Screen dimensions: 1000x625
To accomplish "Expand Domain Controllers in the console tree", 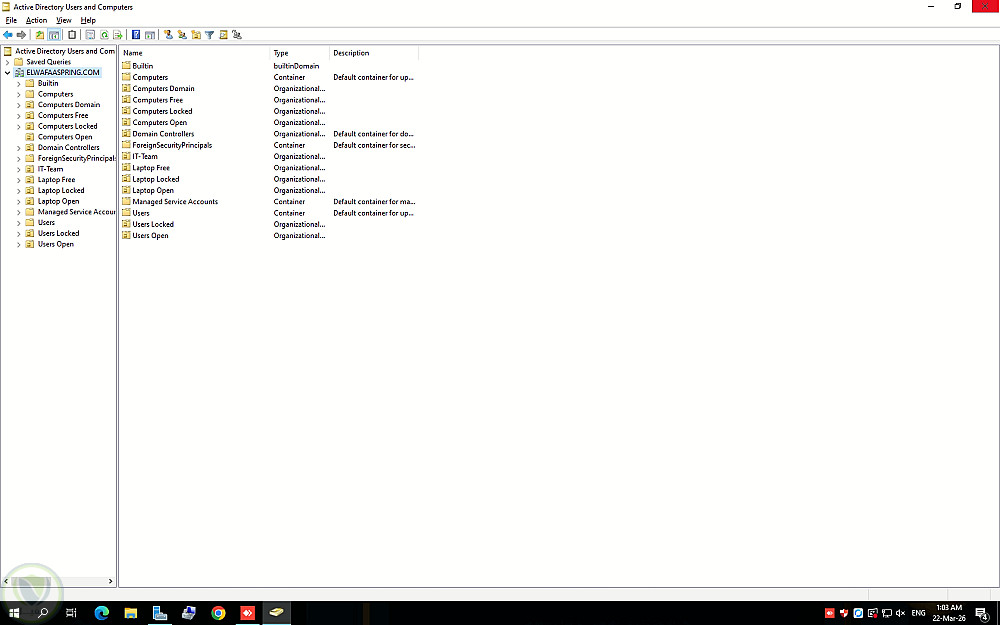I will click(x=18, y=148).
